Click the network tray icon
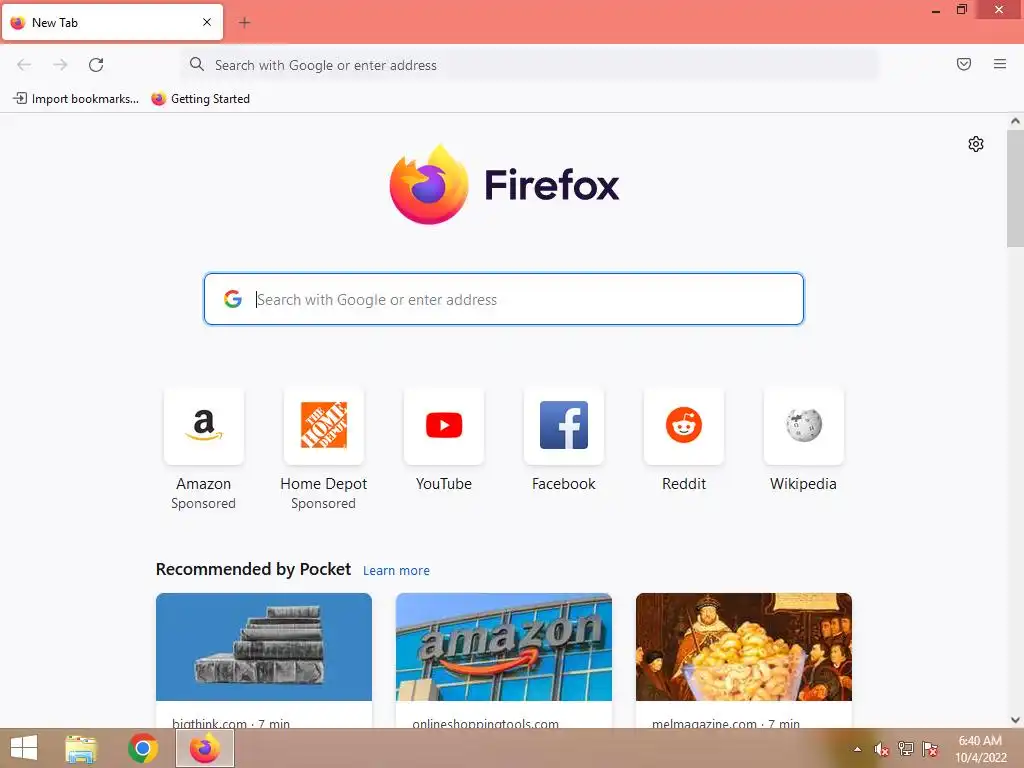The height and width of the screenshot is (768, 1024). (905, 749)
